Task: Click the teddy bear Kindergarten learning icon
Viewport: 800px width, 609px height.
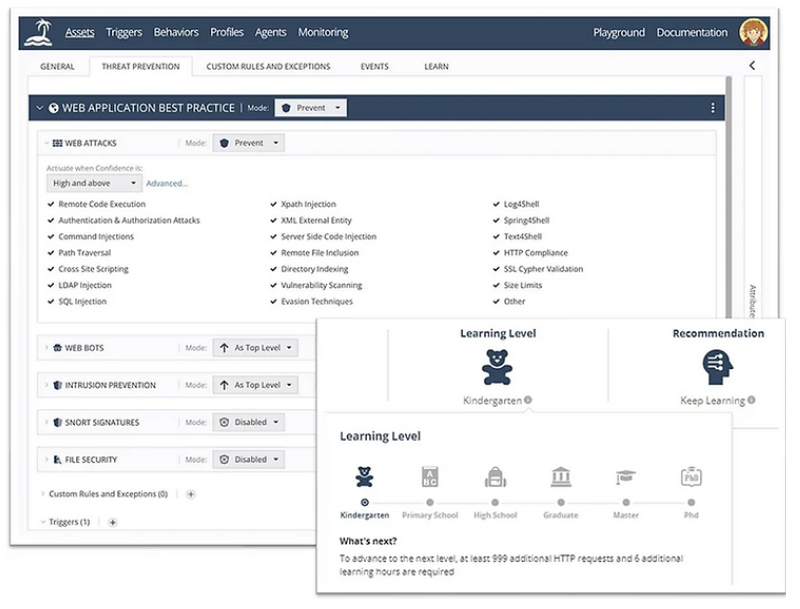Action: (497, 365)
